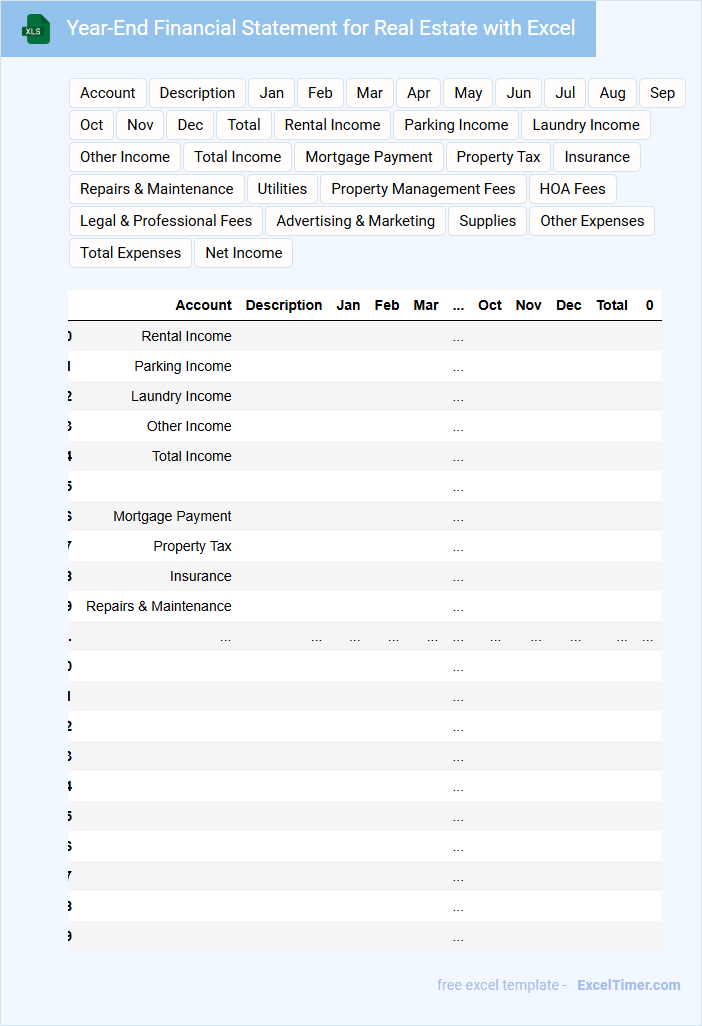702x1026 pixels.
Task: Select the HOA Fees tag
Action: 572,189
